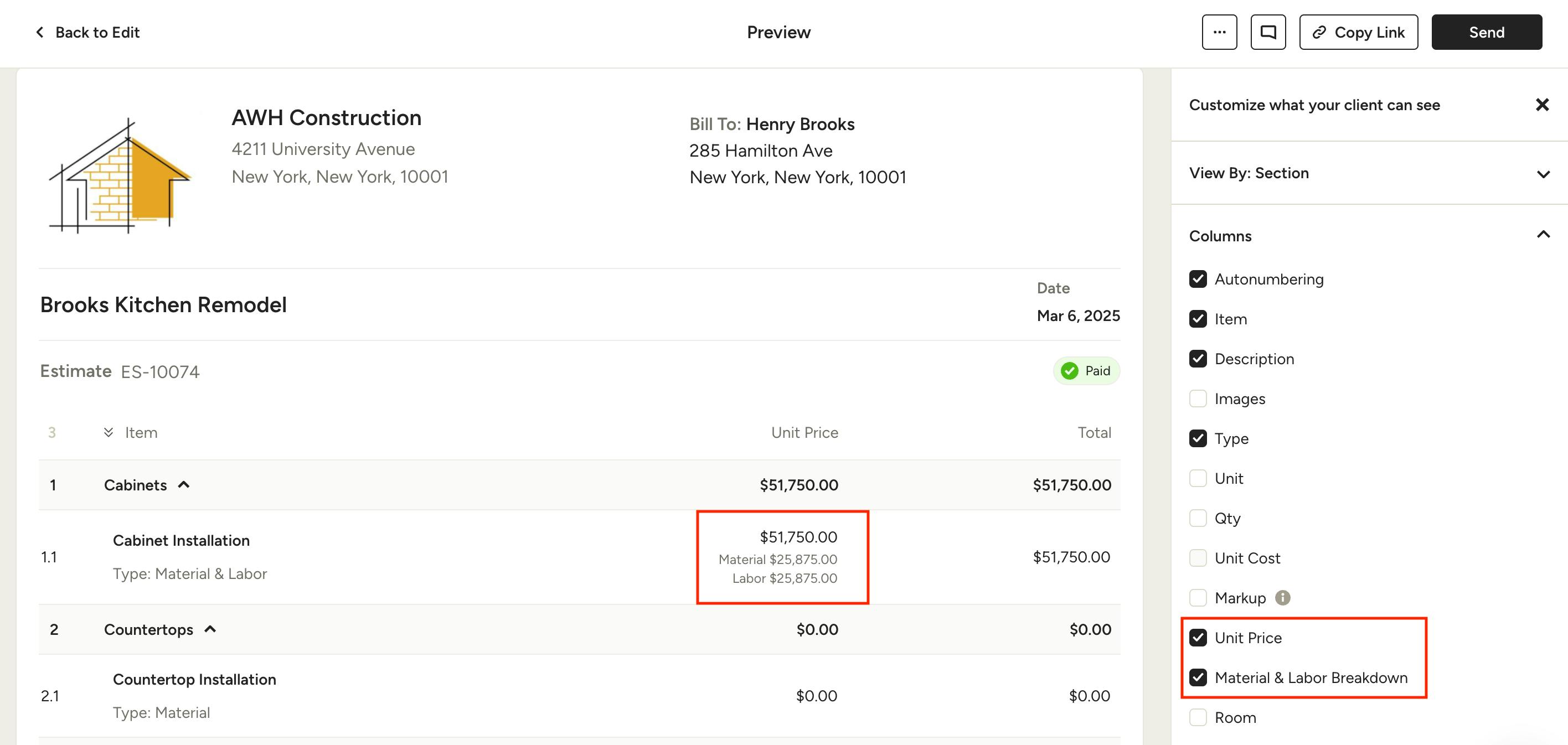Click the AWH Construction house logo

120,175
